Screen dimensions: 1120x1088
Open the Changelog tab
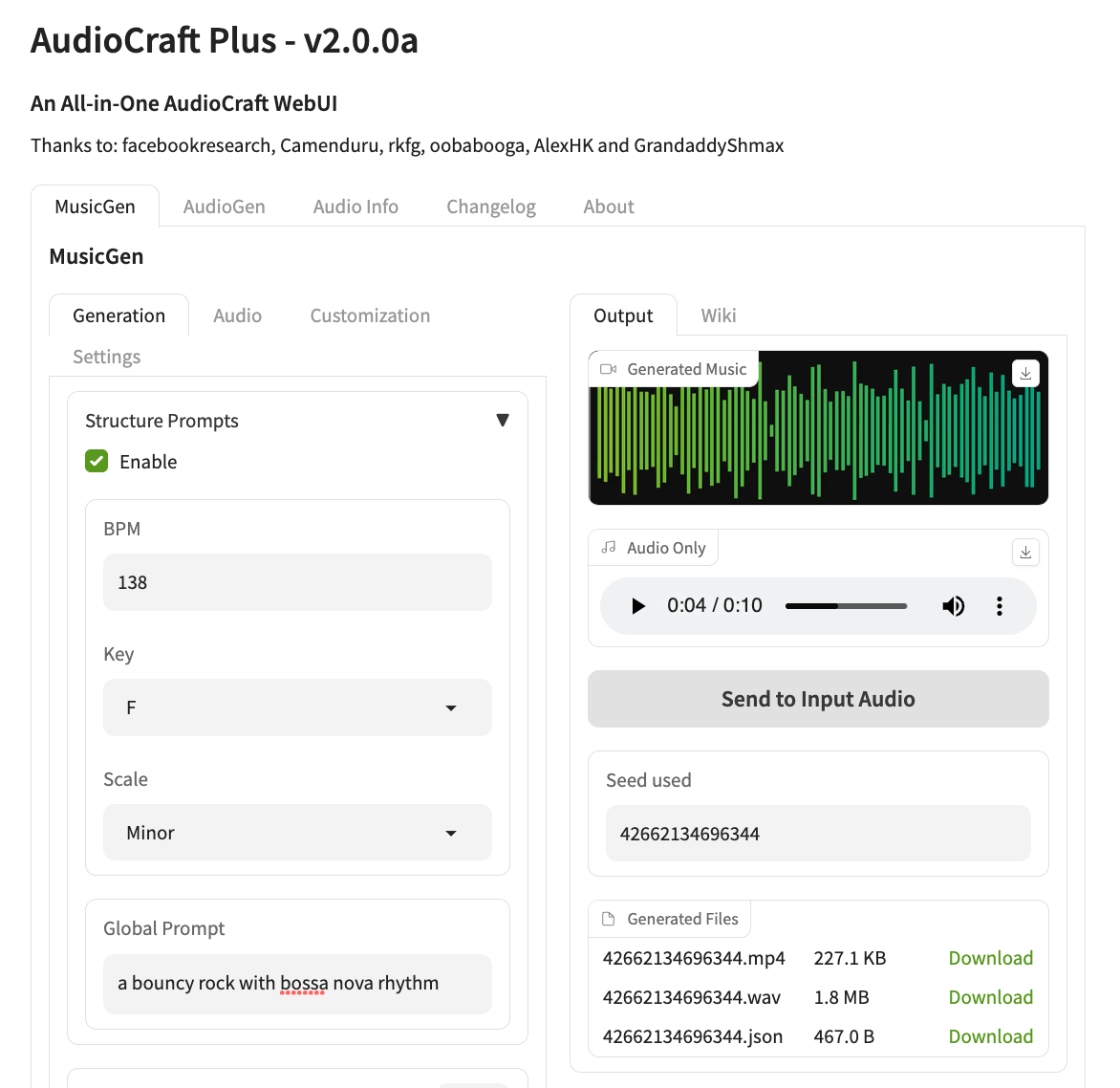(491, 207)
